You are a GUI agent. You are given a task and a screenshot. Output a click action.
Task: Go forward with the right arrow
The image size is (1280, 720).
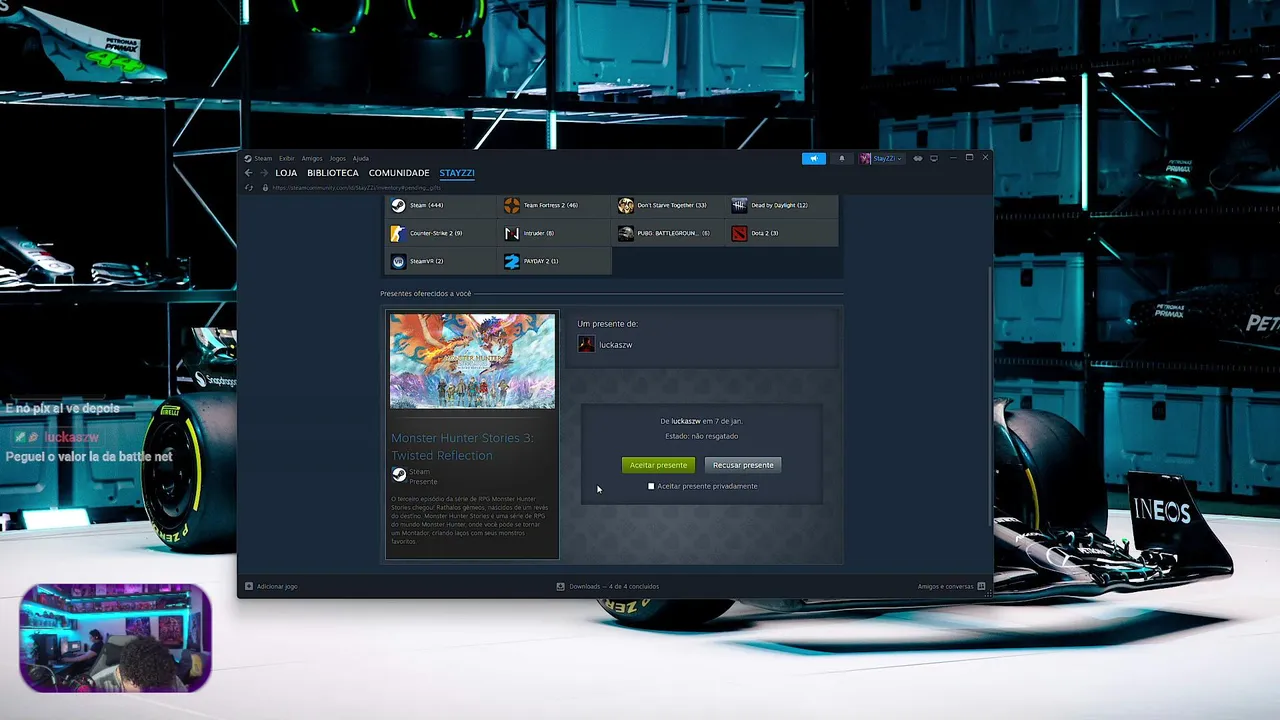click(x=264, y=173)
